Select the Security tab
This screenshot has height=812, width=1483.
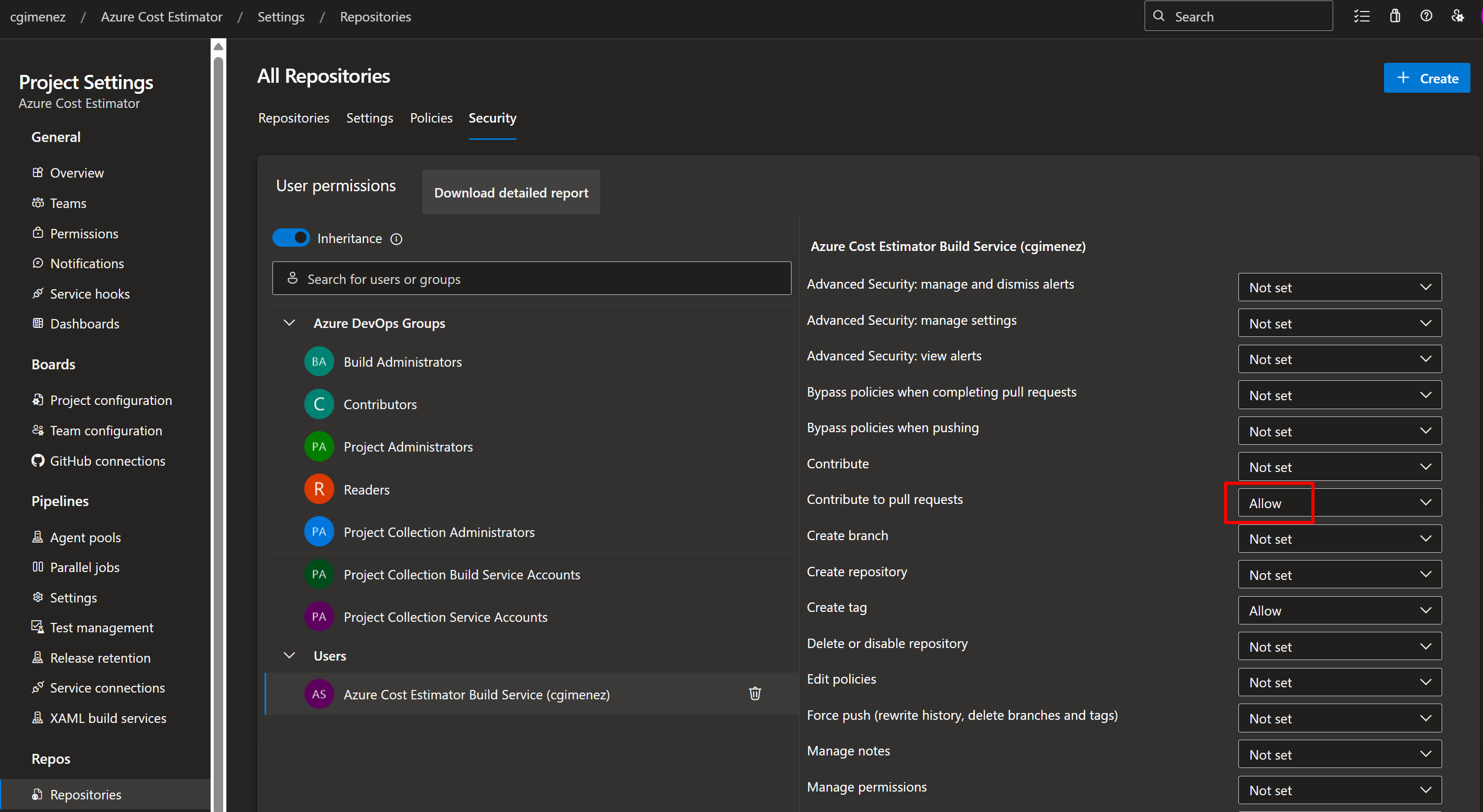(x=492, y=118)
